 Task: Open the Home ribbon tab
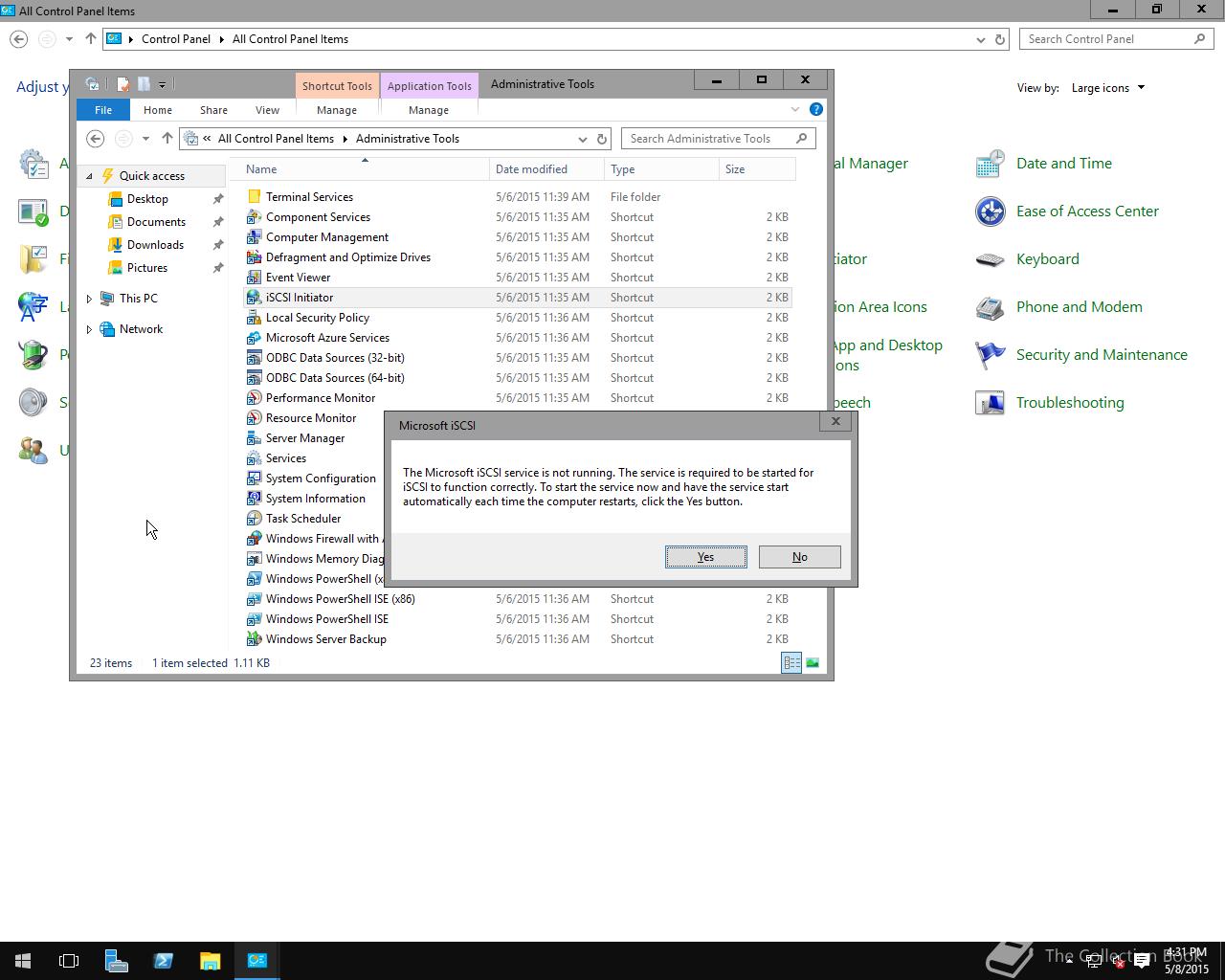[158, 110]
